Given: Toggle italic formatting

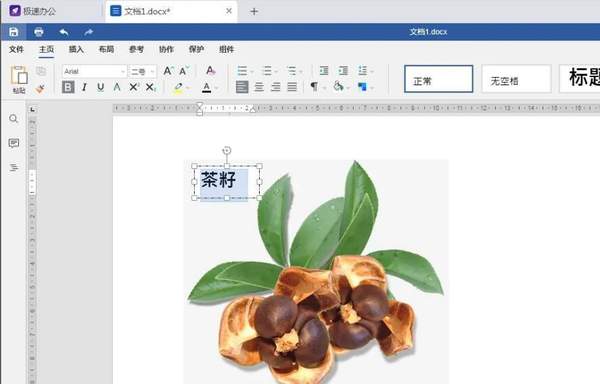Looking at the screenshot, I should coord(84,87).
